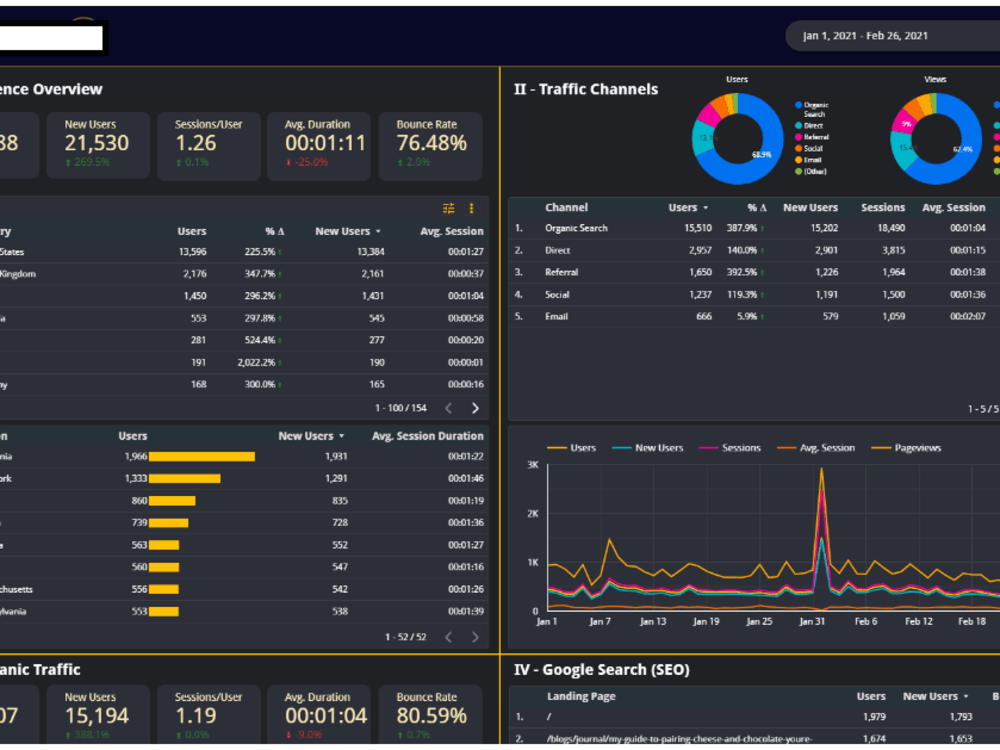Screen dimensions: 1000x750
Task: Sort landing page table by New Users arrow
Action: pyautogui.click(x=966, y=696)
